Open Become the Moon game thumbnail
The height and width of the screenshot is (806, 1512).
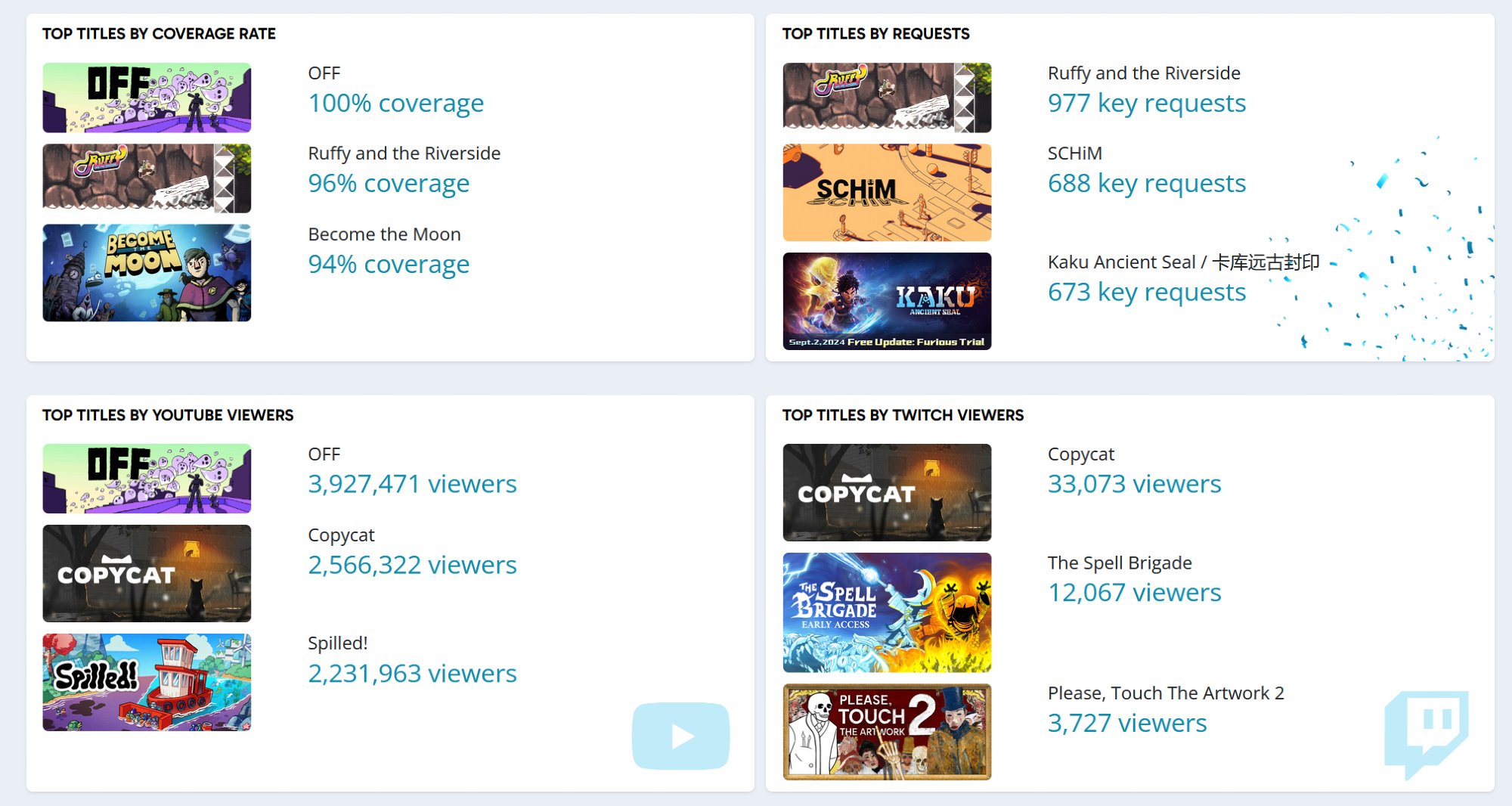[147, 273]
